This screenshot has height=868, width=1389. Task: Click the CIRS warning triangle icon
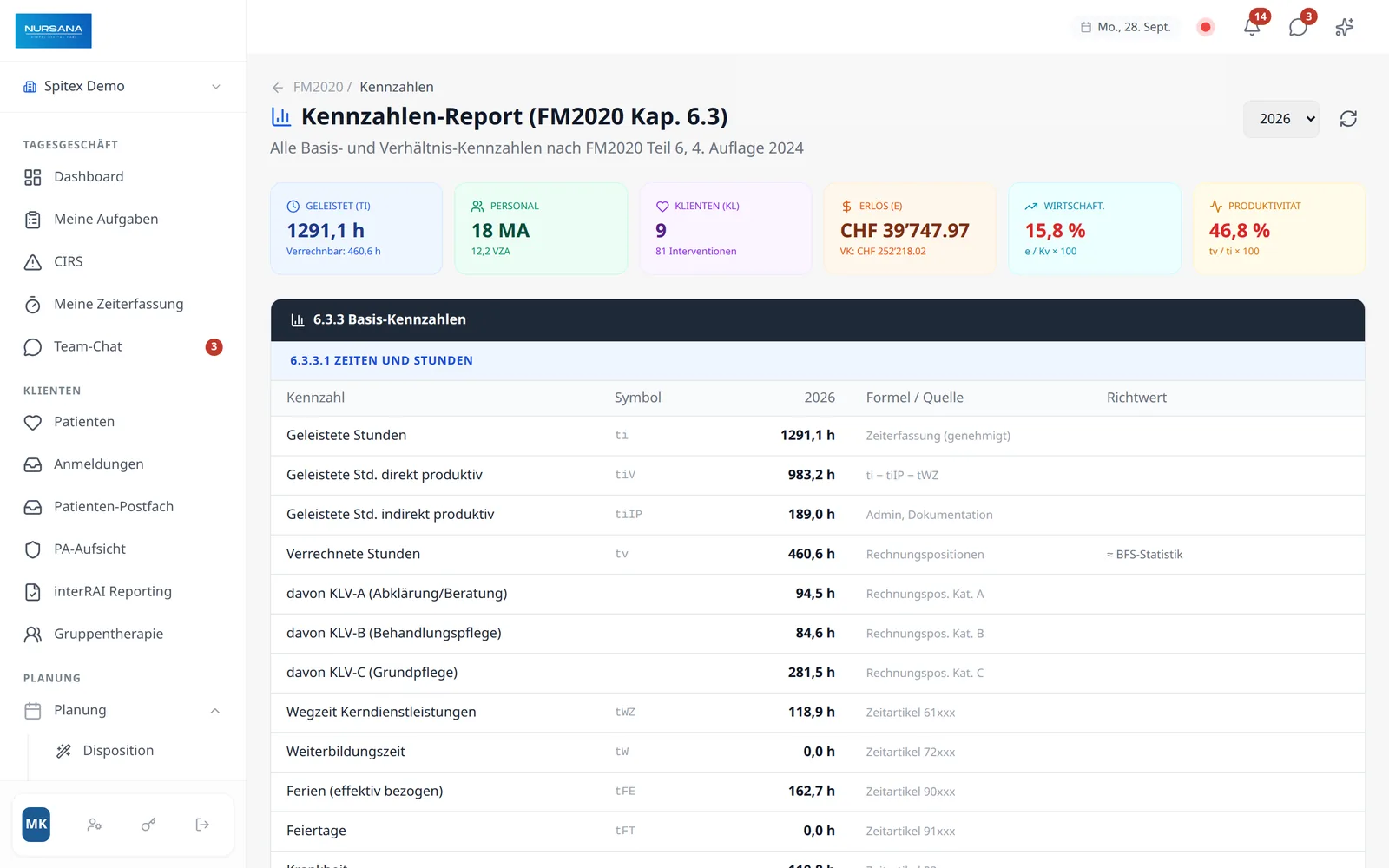click(x=33, y=262)
